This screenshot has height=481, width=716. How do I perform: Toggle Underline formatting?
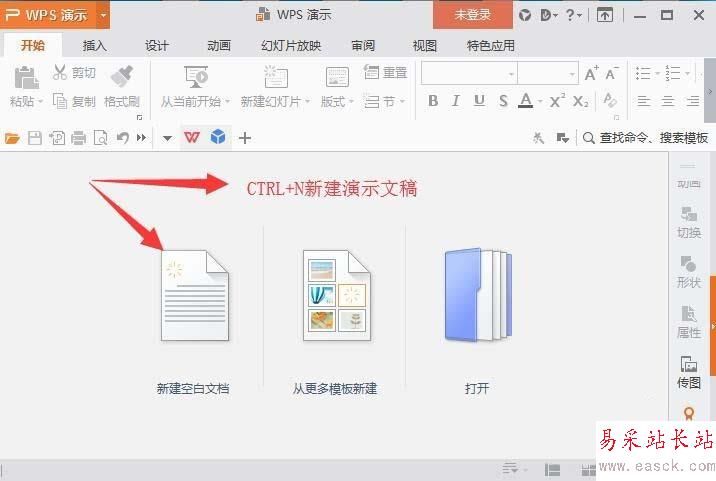click(479, 100)
